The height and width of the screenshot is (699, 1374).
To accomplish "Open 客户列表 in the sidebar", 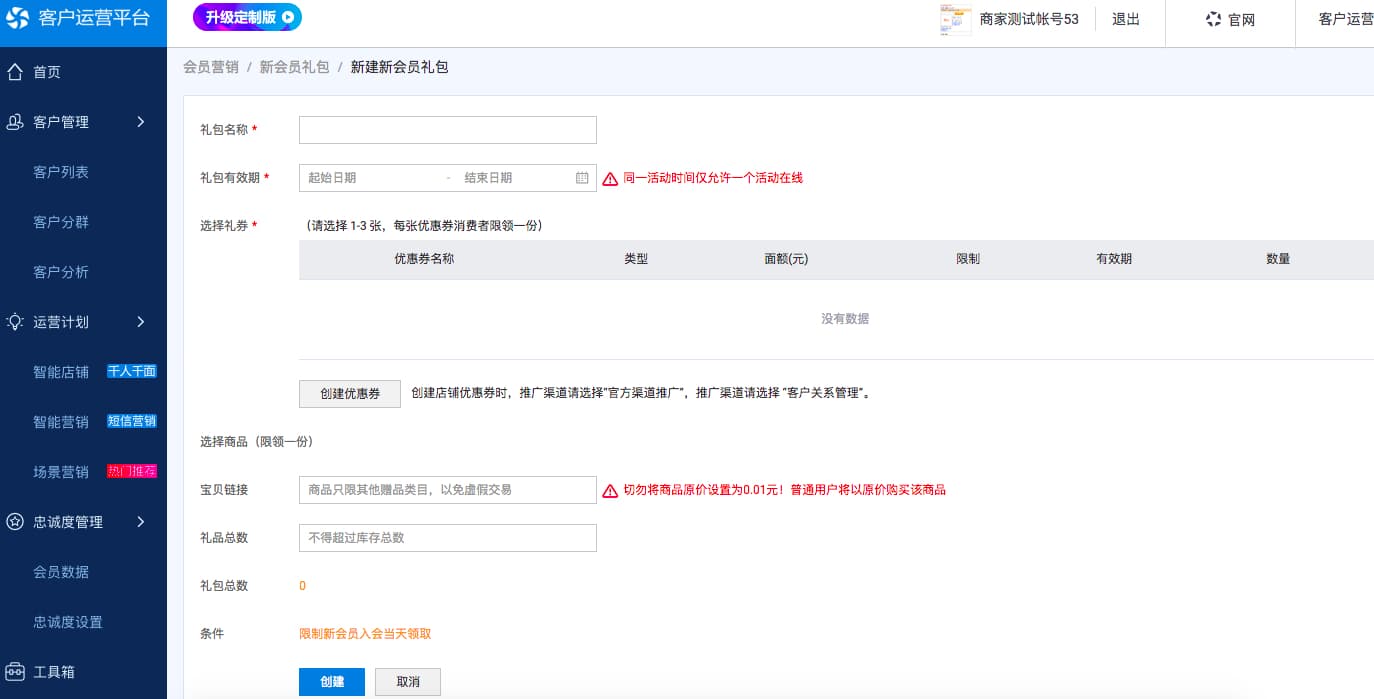I will click(61, 172).
